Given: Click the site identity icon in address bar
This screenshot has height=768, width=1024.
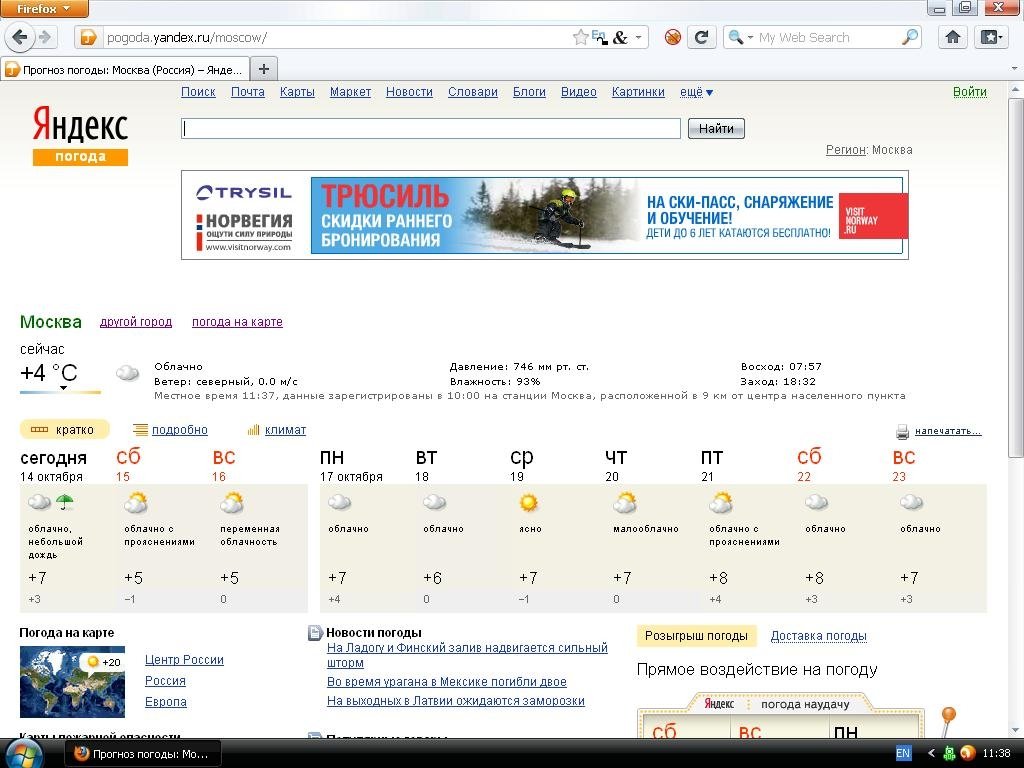Looking at the screenshot, I should click(88, 37).
